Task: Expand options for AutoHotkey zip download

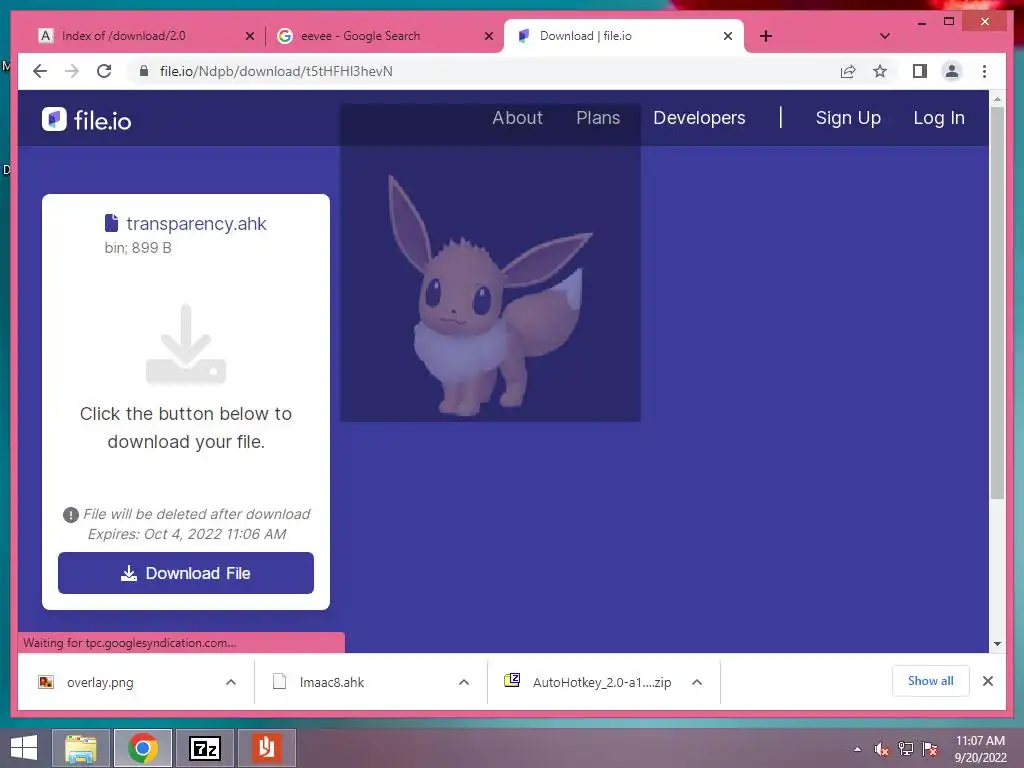Action: 697,682
